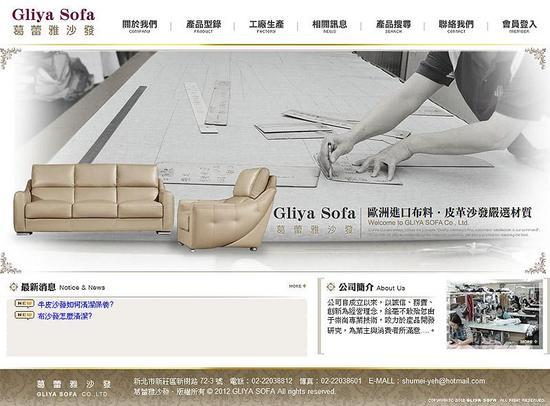Go to the 工廠生產 Factory page

coord(266,26)
